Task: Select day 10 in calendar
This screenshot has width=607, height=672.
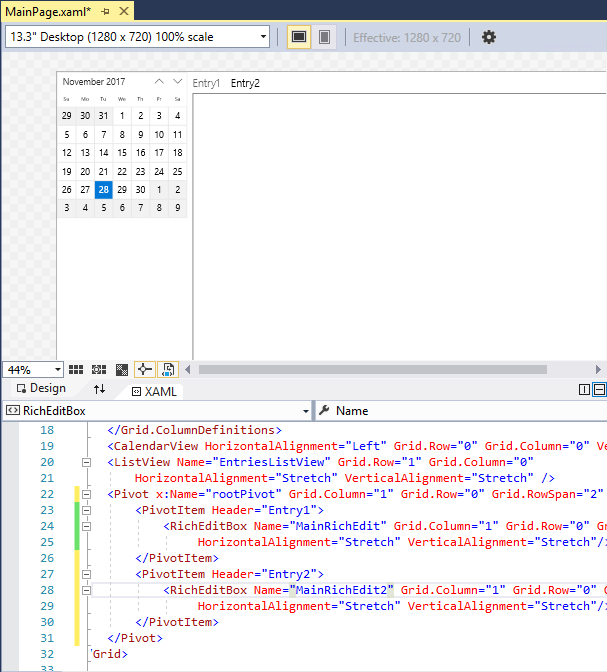Action: coord(159,135)
